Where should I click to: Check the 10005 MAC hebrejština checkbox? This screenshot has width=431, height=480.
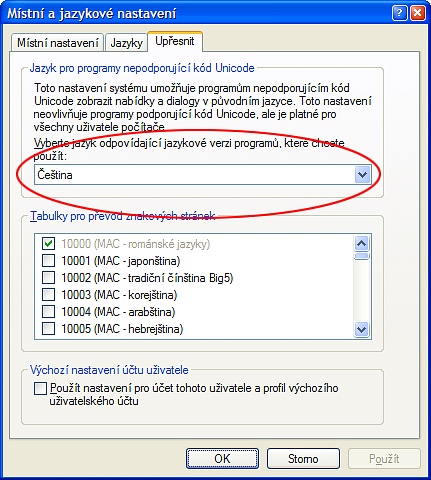[48, 329]
